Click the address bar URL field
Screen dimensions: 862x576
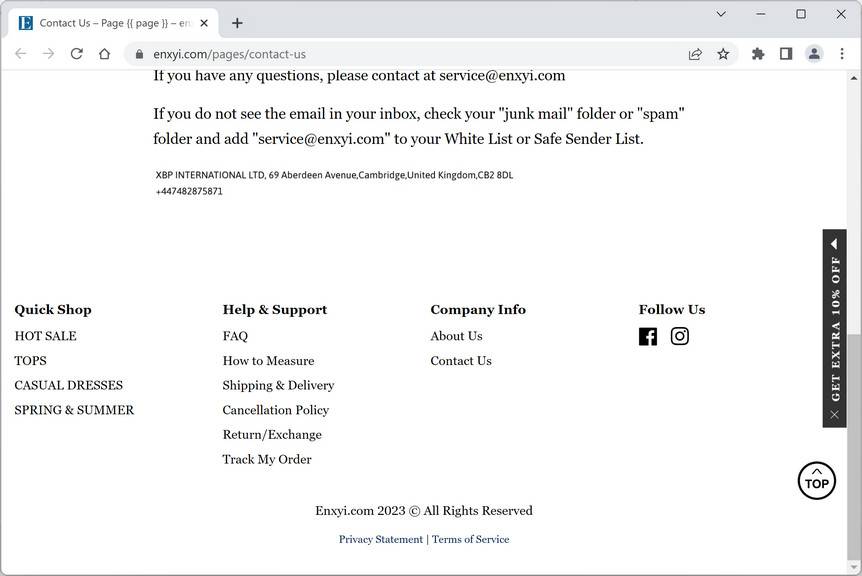[400, 54]
